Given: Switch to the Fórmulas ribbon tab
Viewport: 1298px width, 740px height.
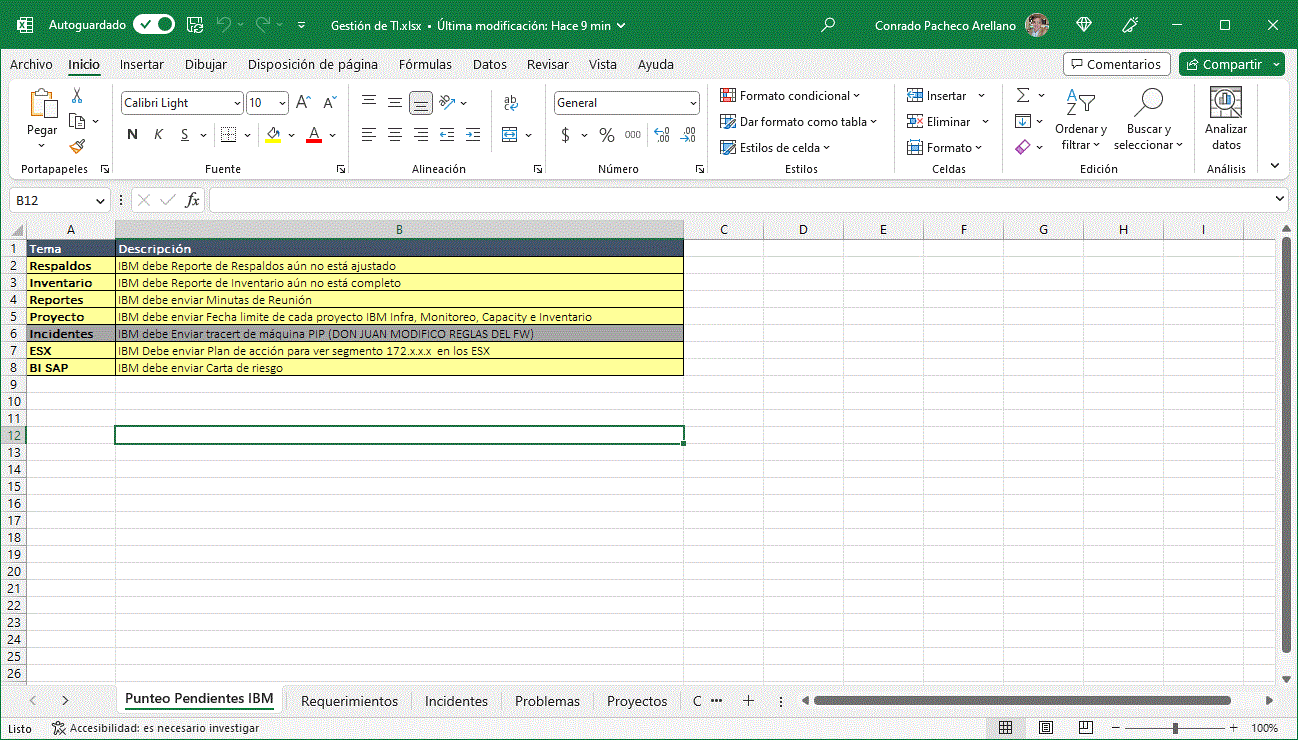Looking at the screenshot, I should coord(425,64).
